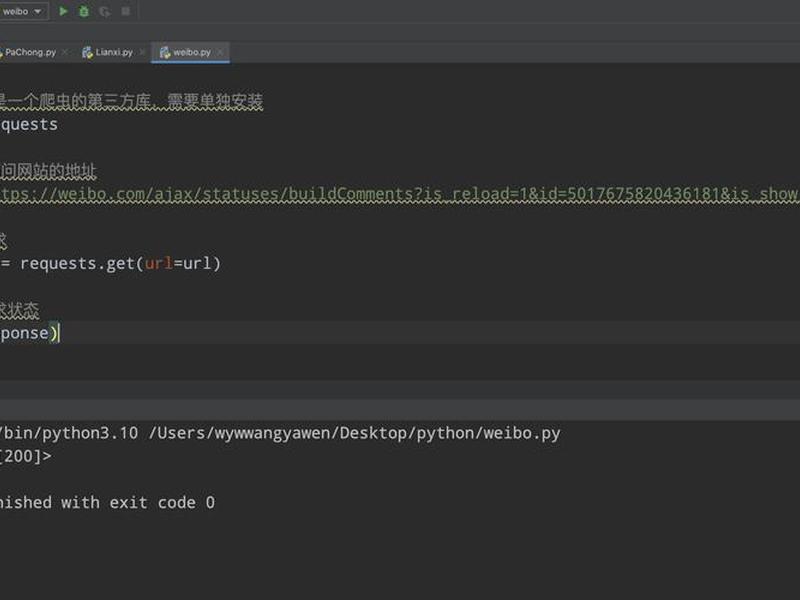
Task: Click the Python file icon on Lianxi.py tab
Action: click(x=87, y=52)
